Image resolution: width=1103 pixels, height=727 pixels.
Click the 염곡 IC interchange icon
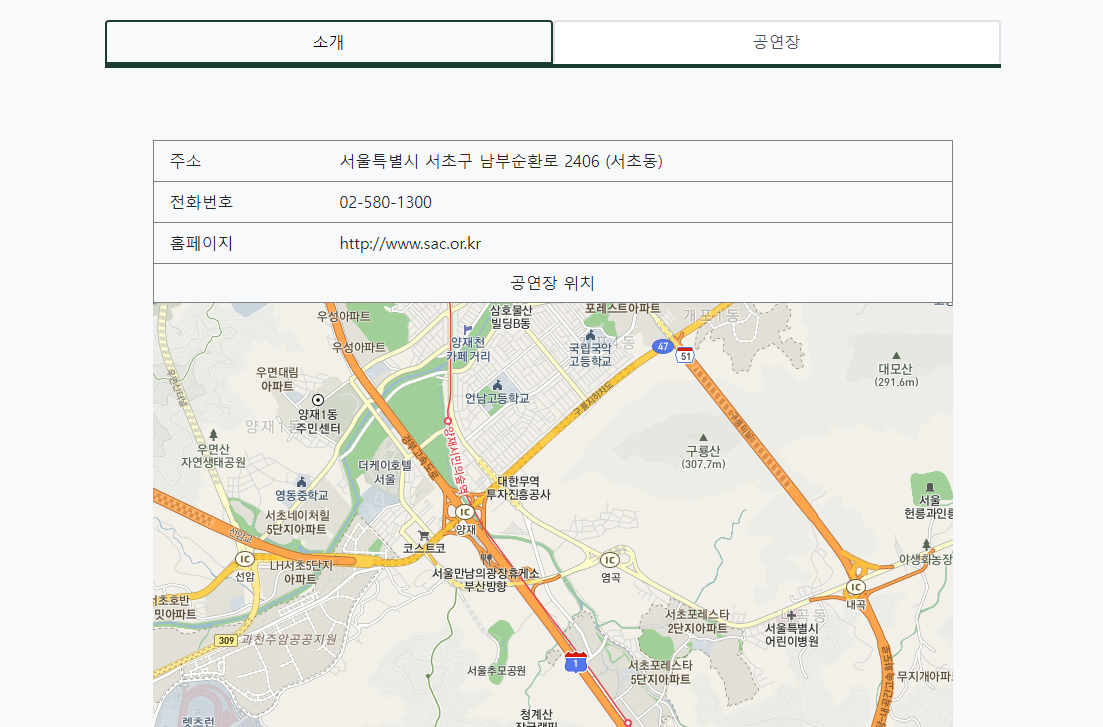(609, 560)
